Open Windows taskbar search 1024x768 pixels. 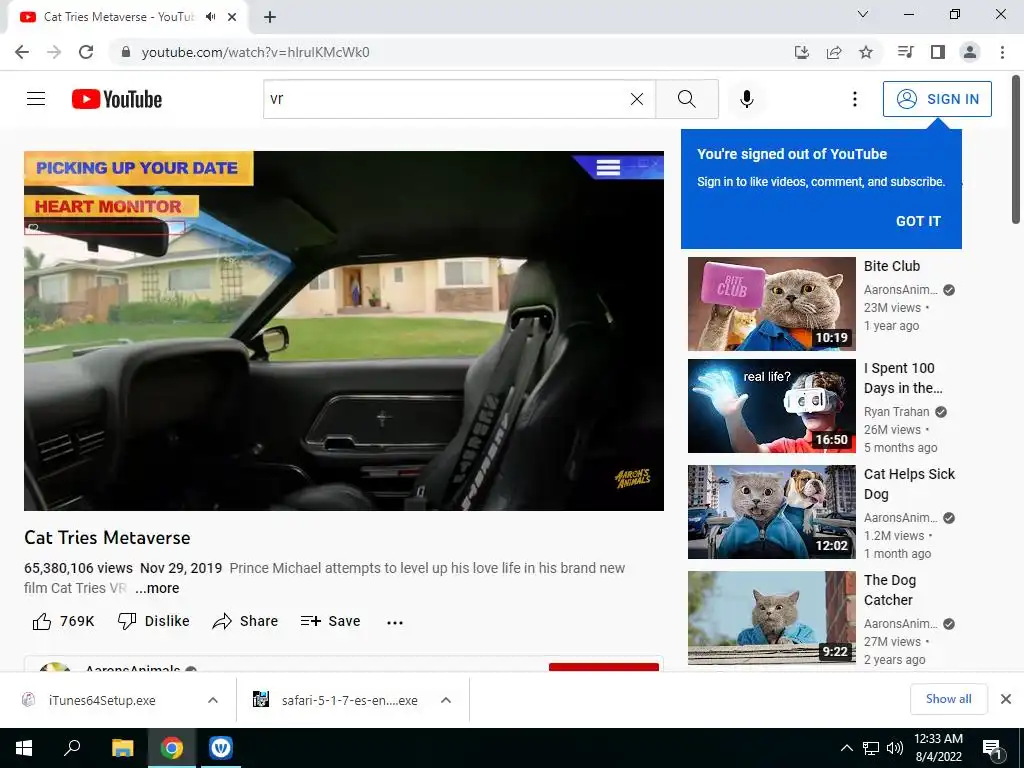click(72, 748)
